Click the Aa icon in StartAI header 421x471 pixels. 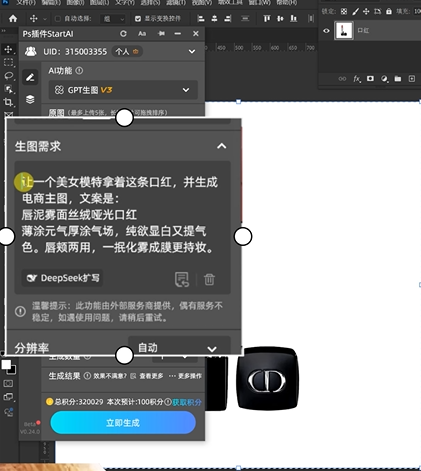click(142, 34)
